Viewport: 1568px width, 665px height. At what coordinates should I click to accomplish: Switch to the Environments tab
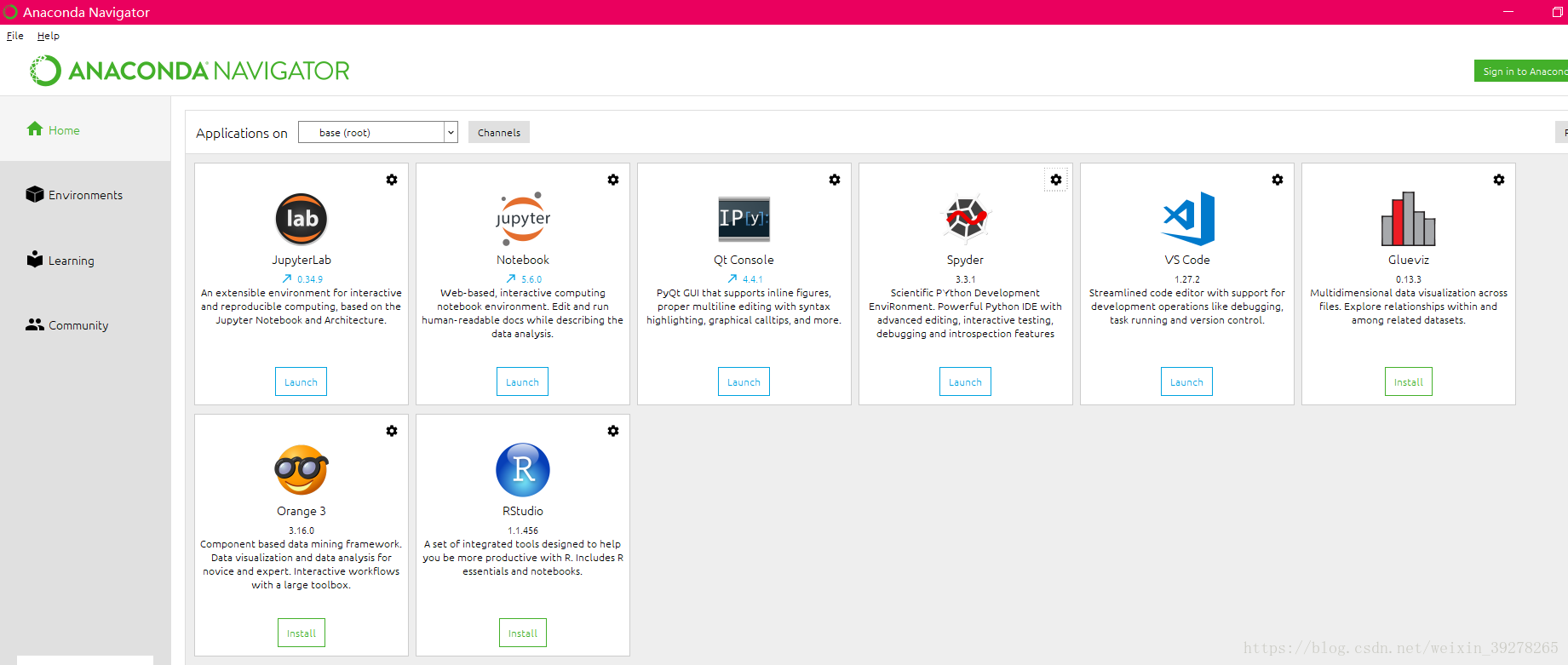[85, 195]
